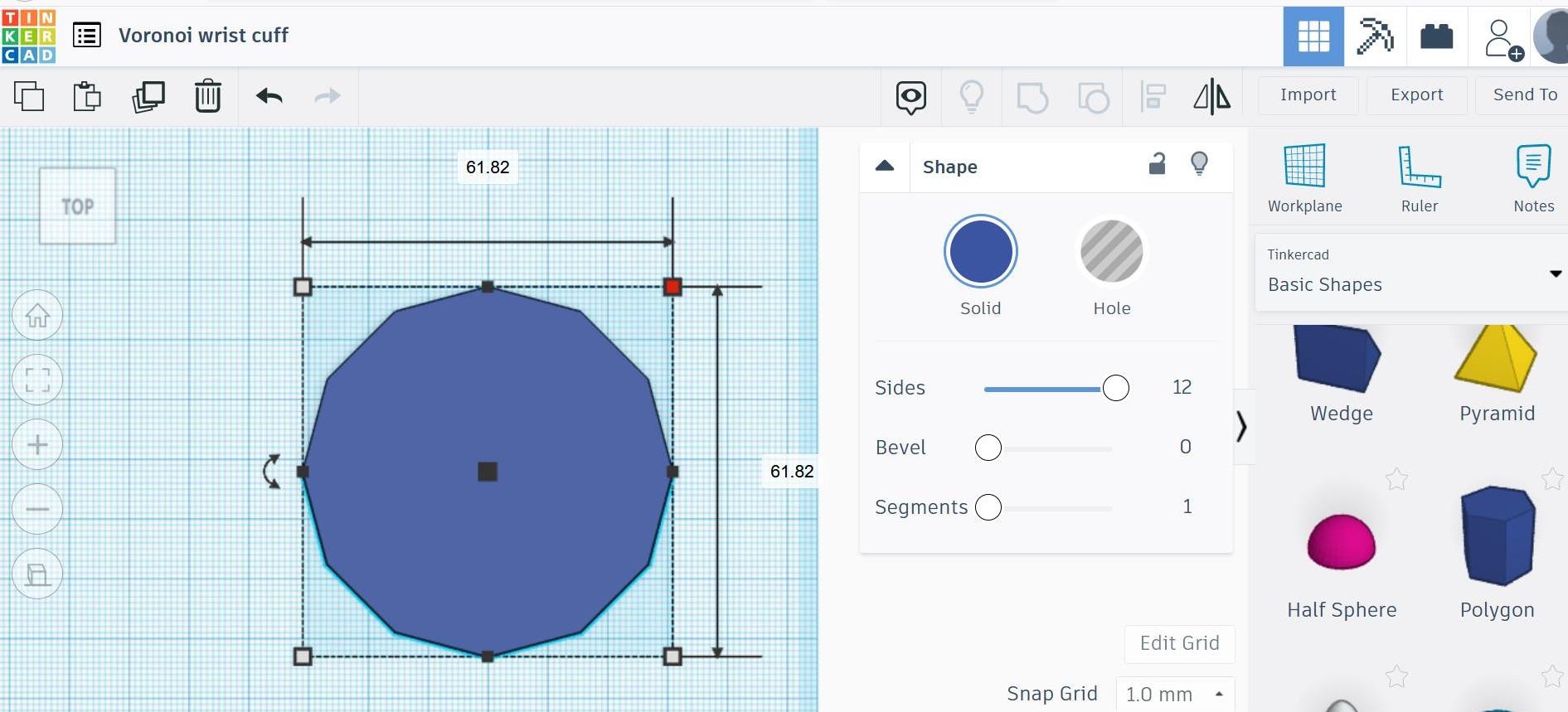Click the Bevel slider handle

point(988,448)
